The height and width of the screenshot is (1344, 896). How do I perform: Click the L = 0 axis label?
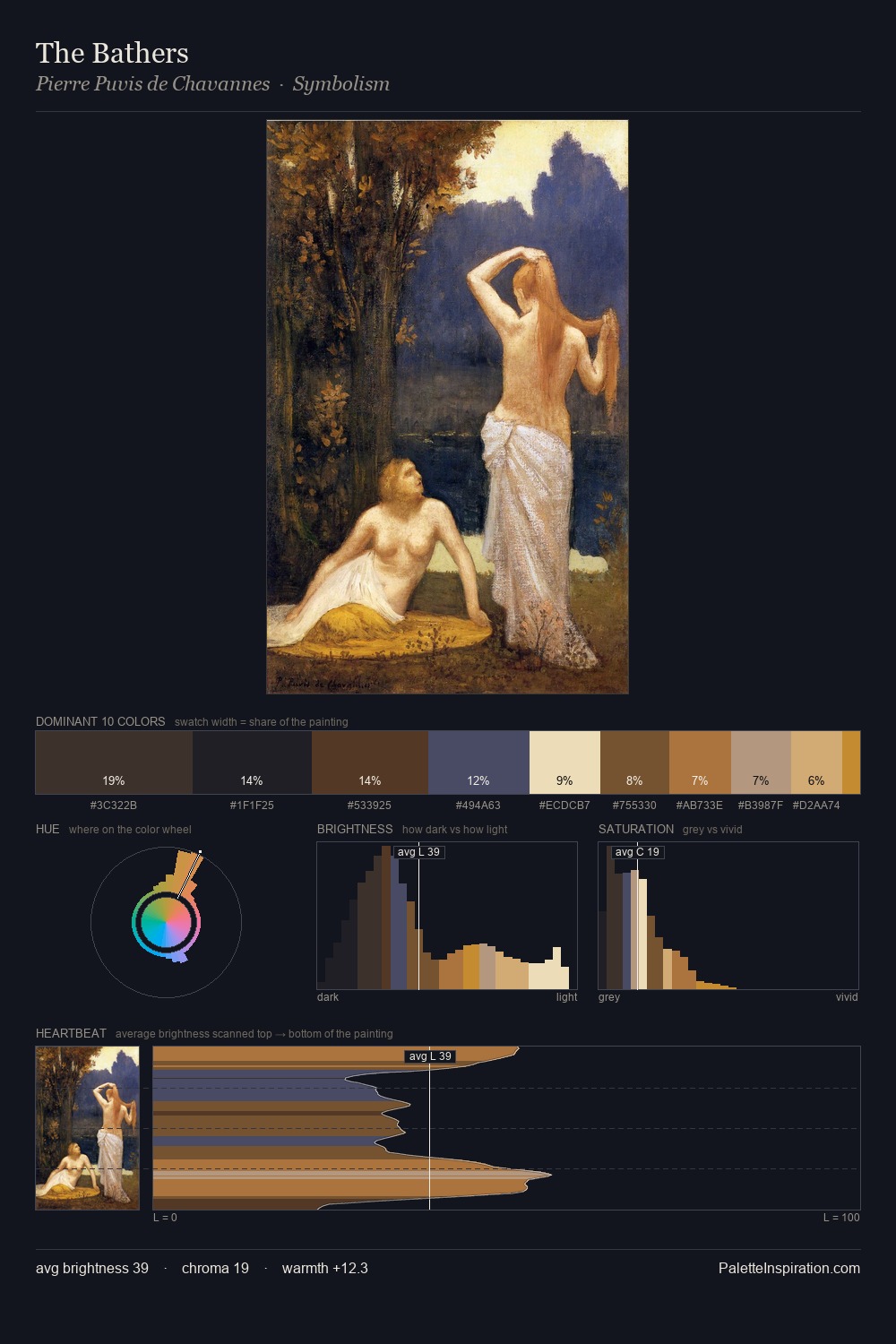click(x=165, y=1218)
